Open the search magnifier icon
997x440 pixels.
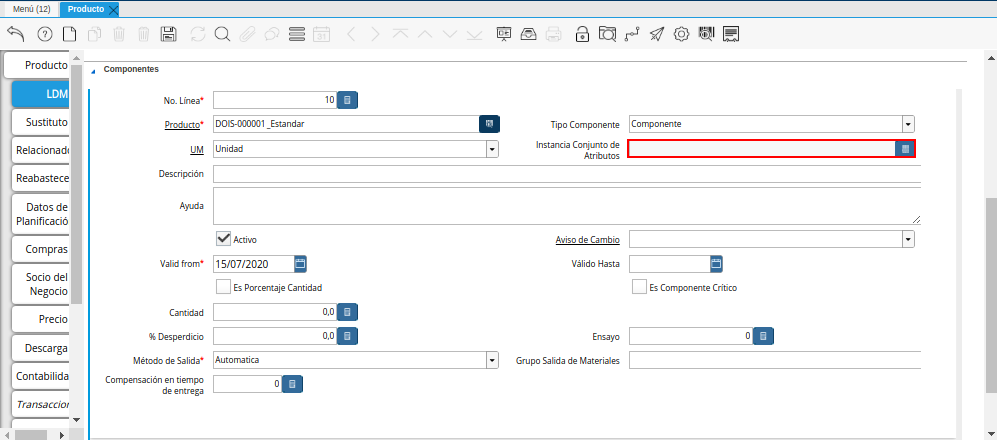pos(221,34)
